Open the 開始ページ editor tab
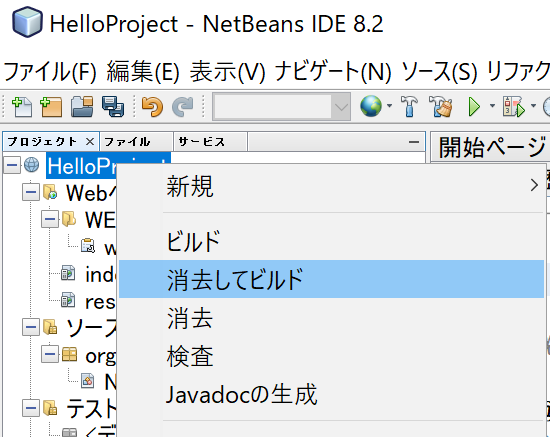550x437 pixels. 492,147
